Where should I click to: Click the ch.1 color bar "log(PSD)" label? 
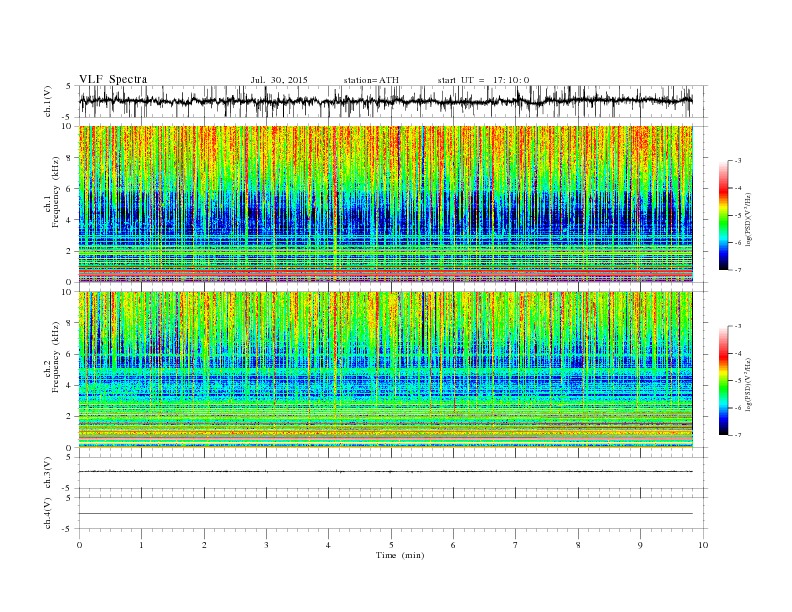click(749, 219)
